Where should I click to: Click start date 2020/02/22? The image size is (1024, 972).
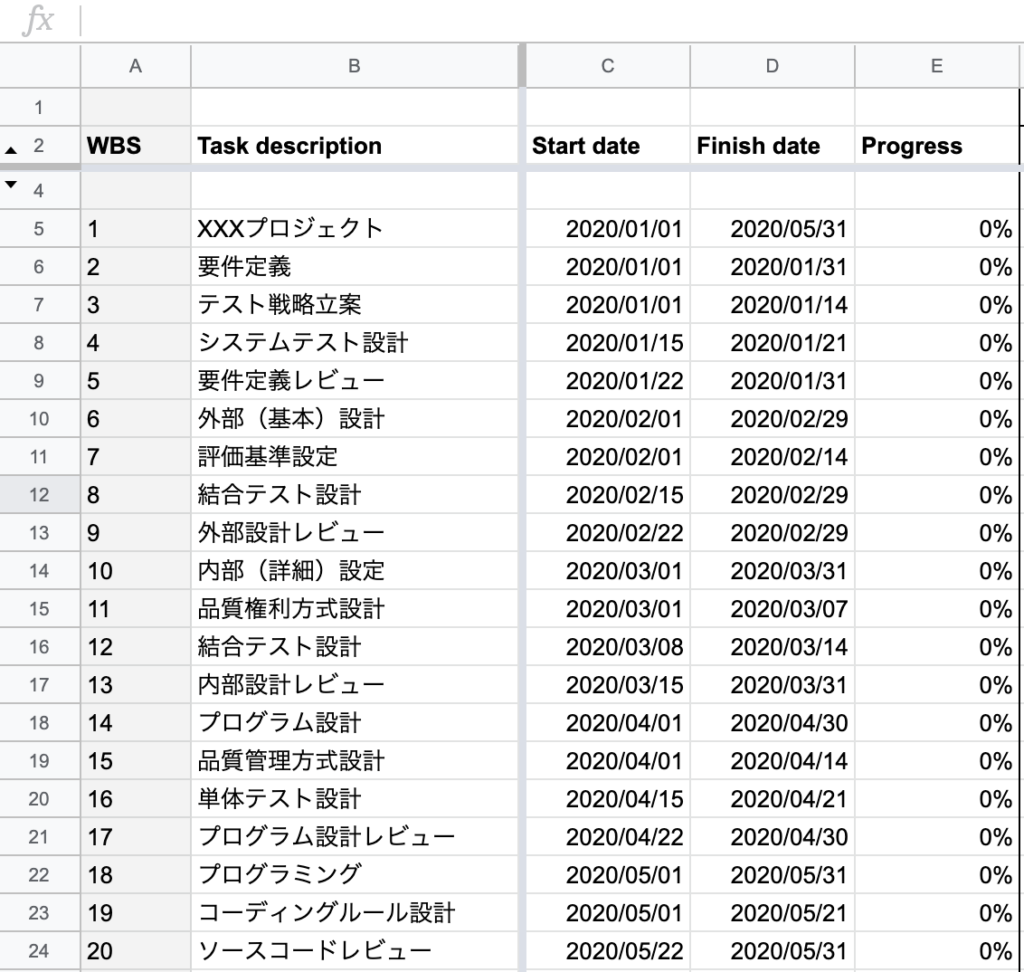[x=607, y=532]
